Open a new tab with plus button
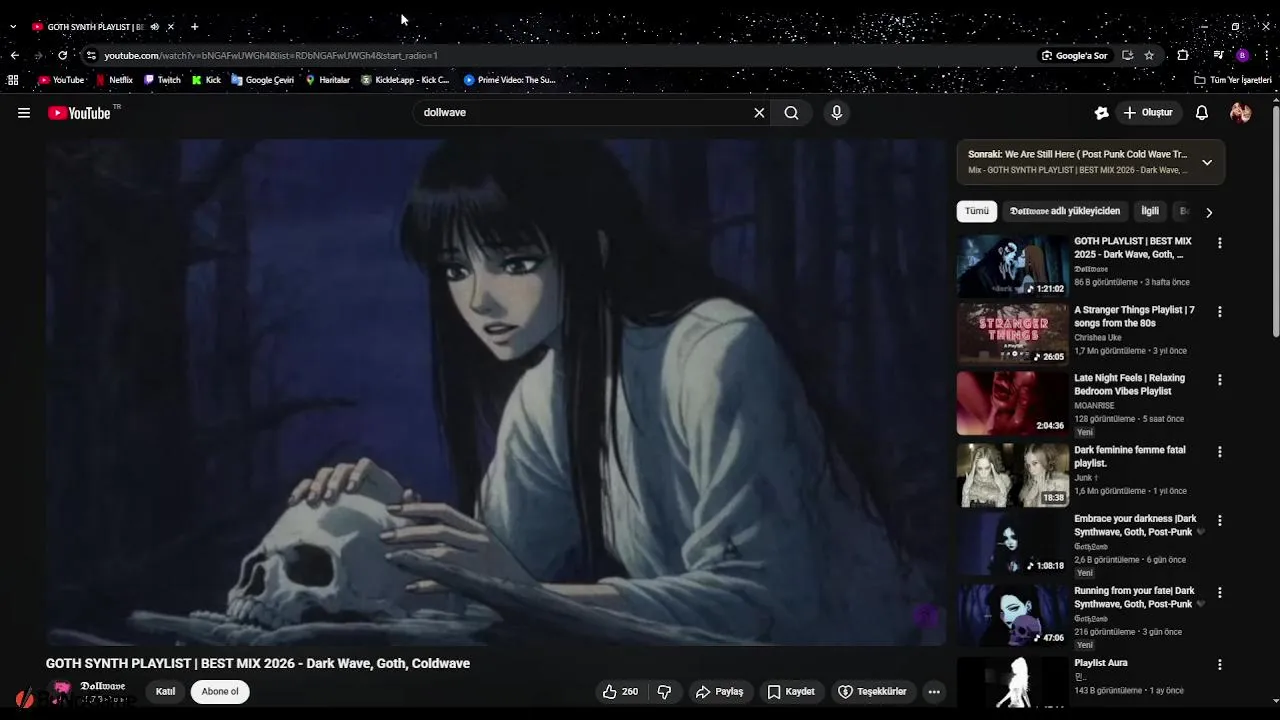 [194, 27]
